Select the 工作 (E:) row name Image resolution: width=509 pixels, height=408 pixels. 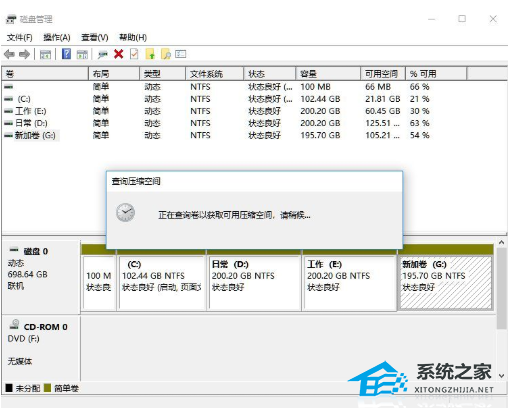click(31, 111)
